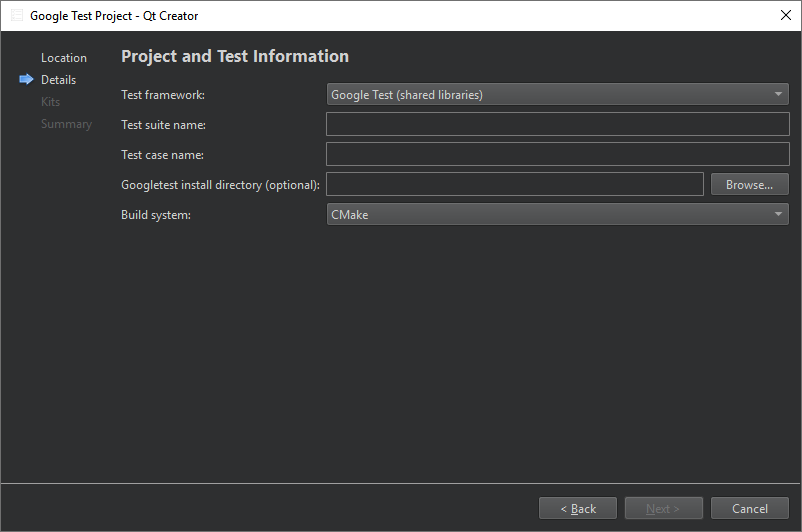Select the Summary wizard step
Viewport: 802px width, 532px height.
66,124
